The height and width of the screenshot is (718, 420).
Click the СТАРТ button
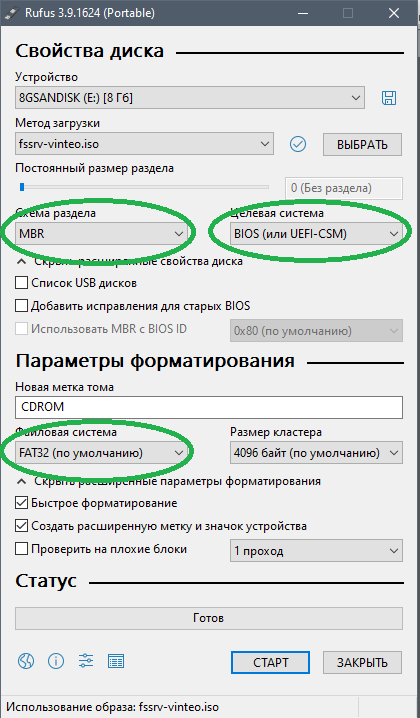pos(270,662)
